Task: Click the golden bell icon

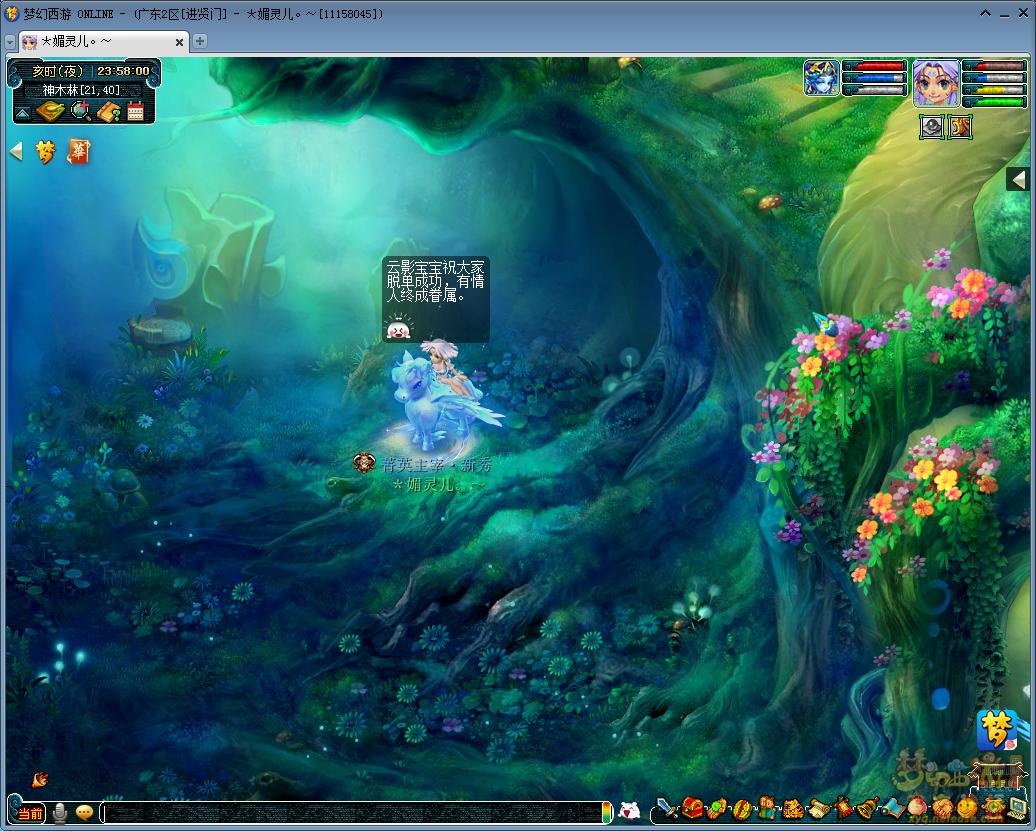Action: 868,808
